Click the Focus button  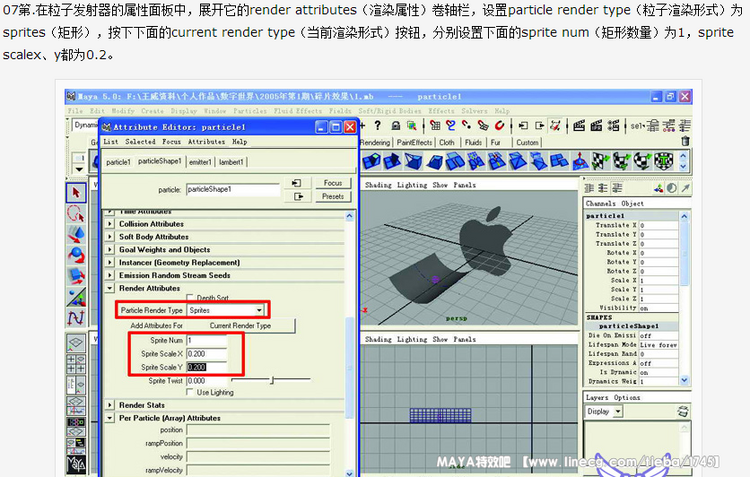333,183
